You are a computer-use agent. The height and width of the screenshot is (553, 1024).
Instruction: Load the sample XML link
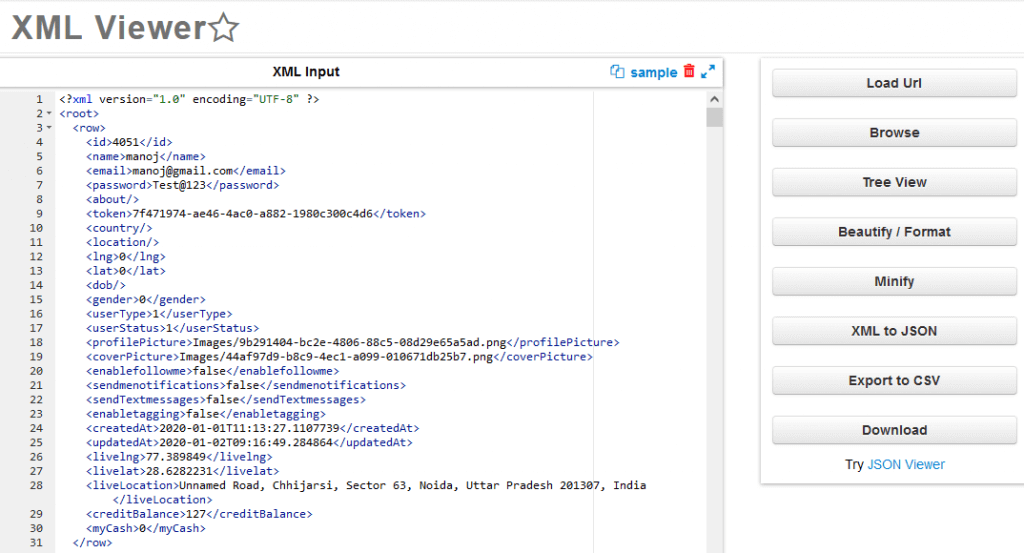click(654, 72)
